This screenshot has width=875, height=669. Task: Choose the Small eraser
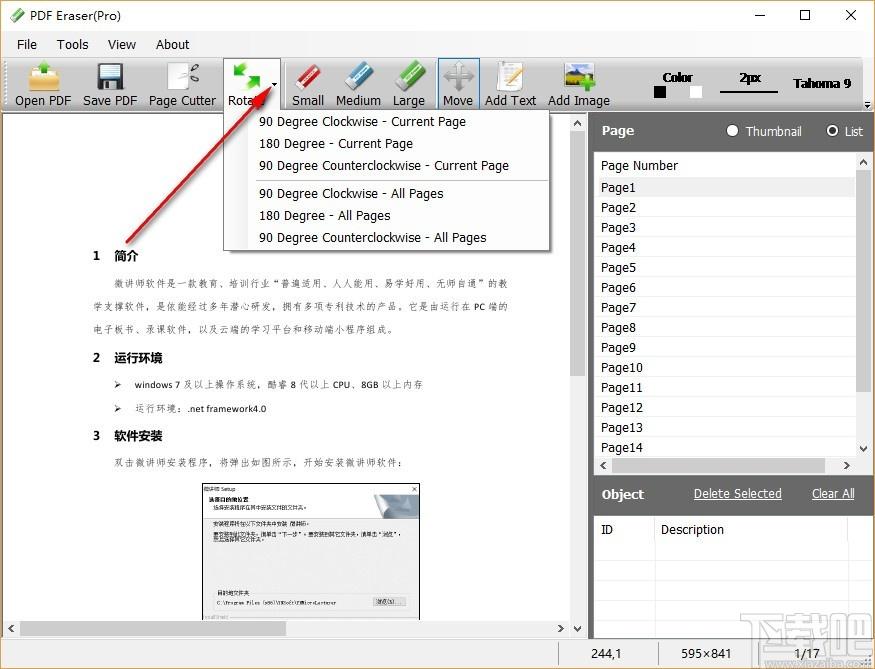(x=307, y=85)
